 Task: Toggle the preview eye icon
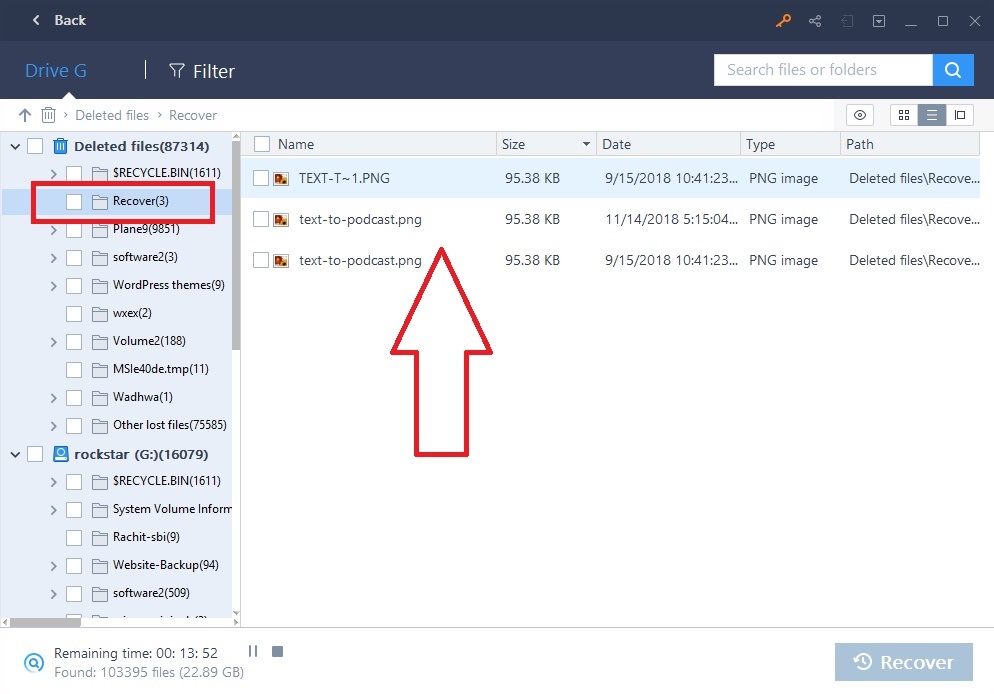(x=860, y=115)
